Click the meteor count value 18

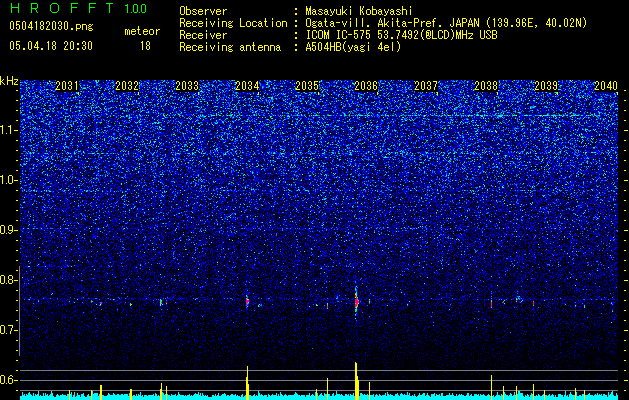tap(145, 46)
